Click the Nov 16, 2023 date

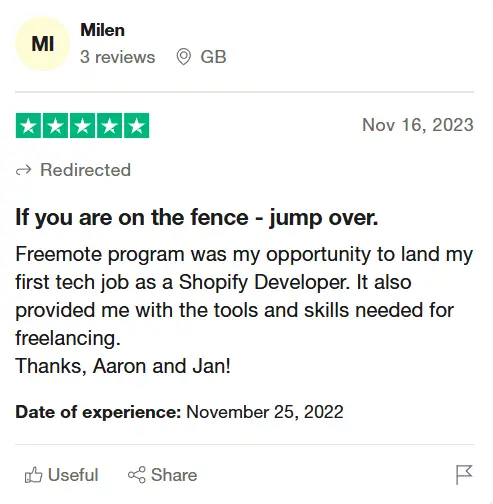coord(418,125)
